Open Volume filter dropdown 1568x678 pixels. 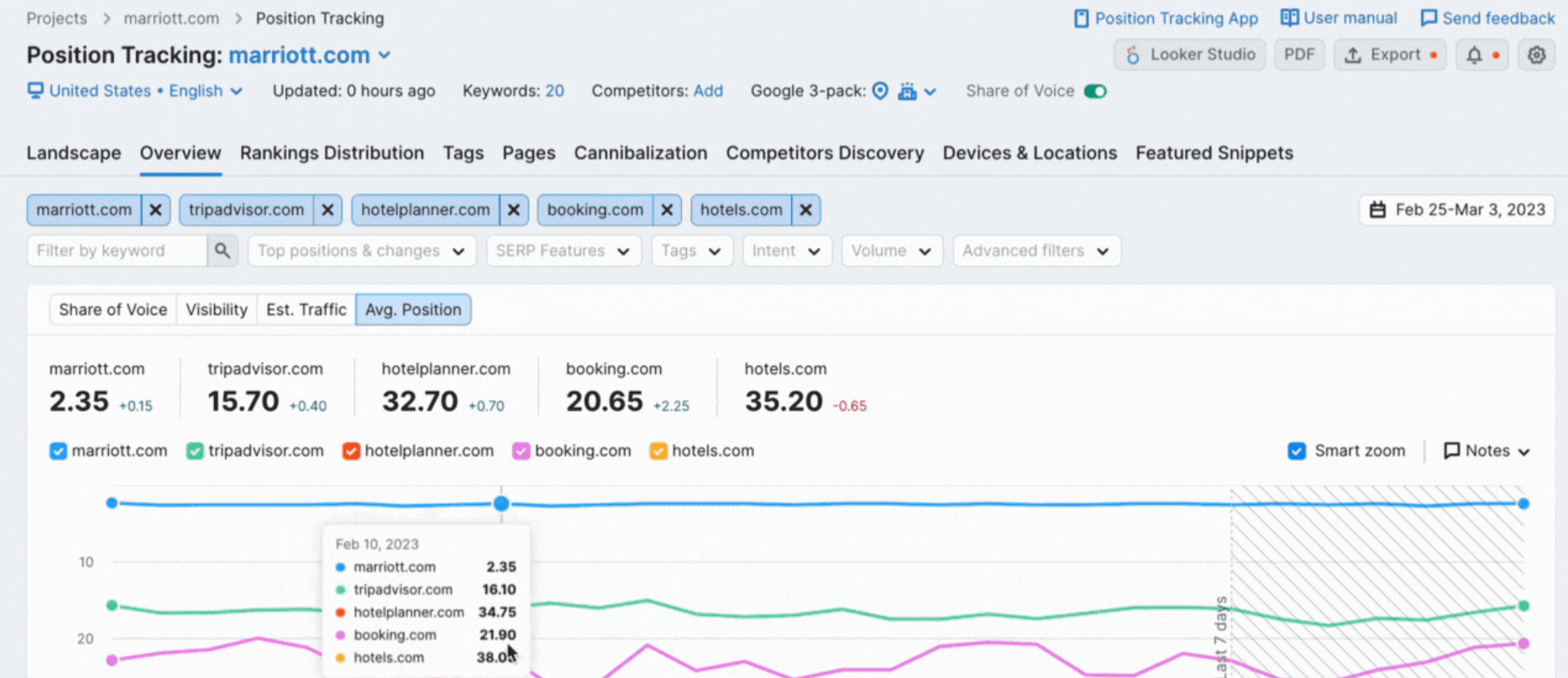pyautogui.click(x=892, y=251)
